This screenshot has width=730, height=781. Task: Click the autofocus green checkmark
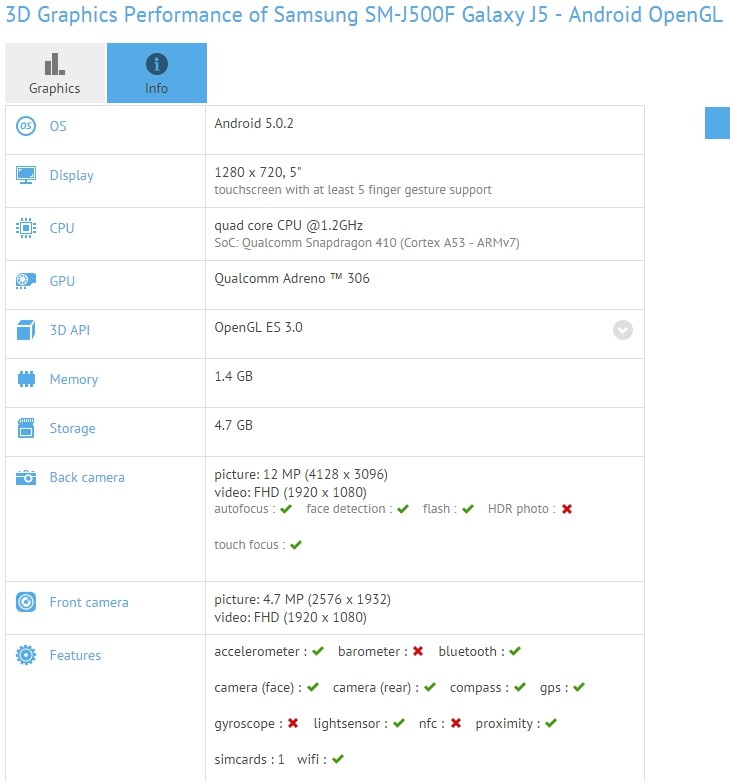click(286, 509)
